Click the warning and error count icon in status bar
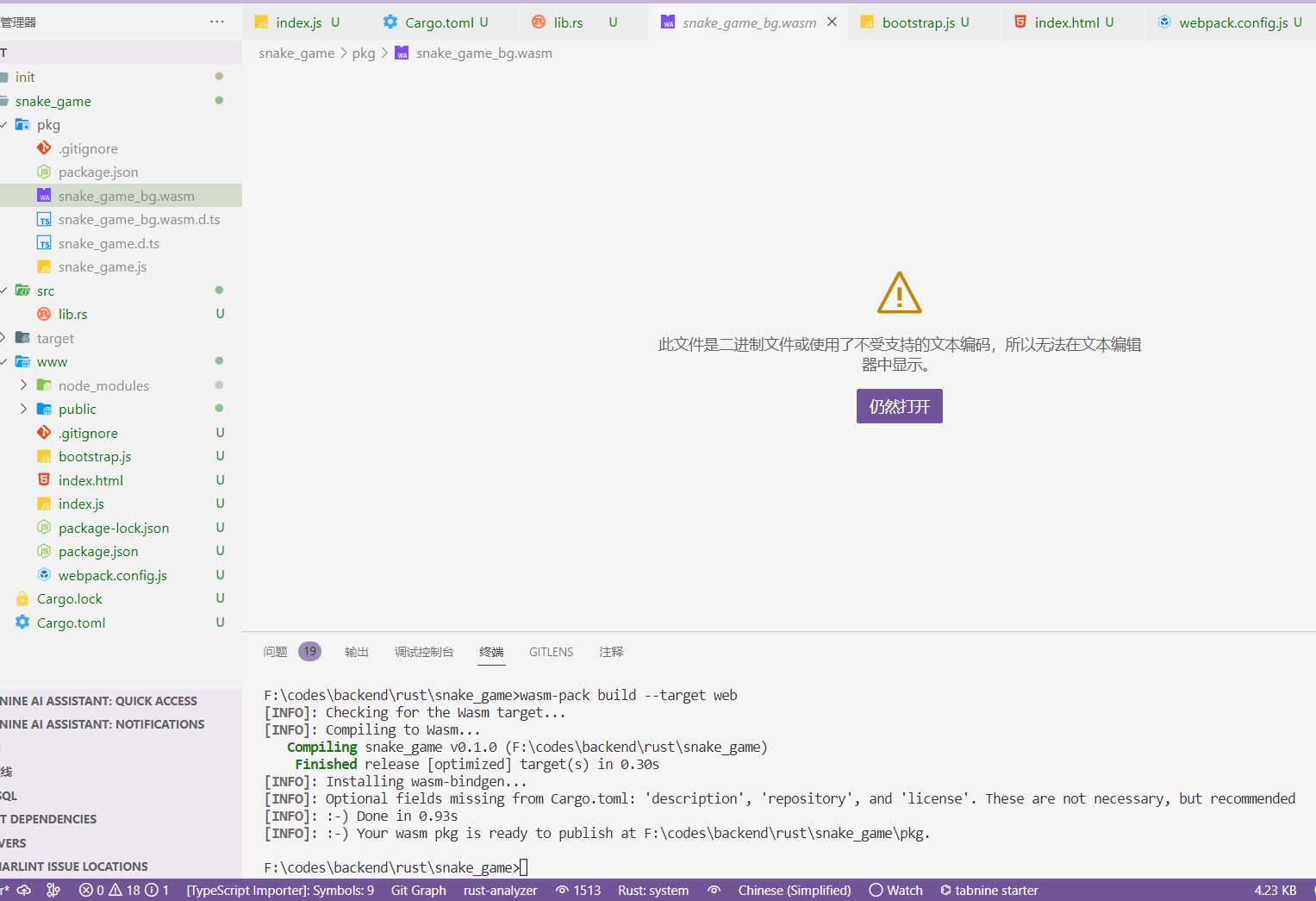1316x901 pixels. coord(123,890)
